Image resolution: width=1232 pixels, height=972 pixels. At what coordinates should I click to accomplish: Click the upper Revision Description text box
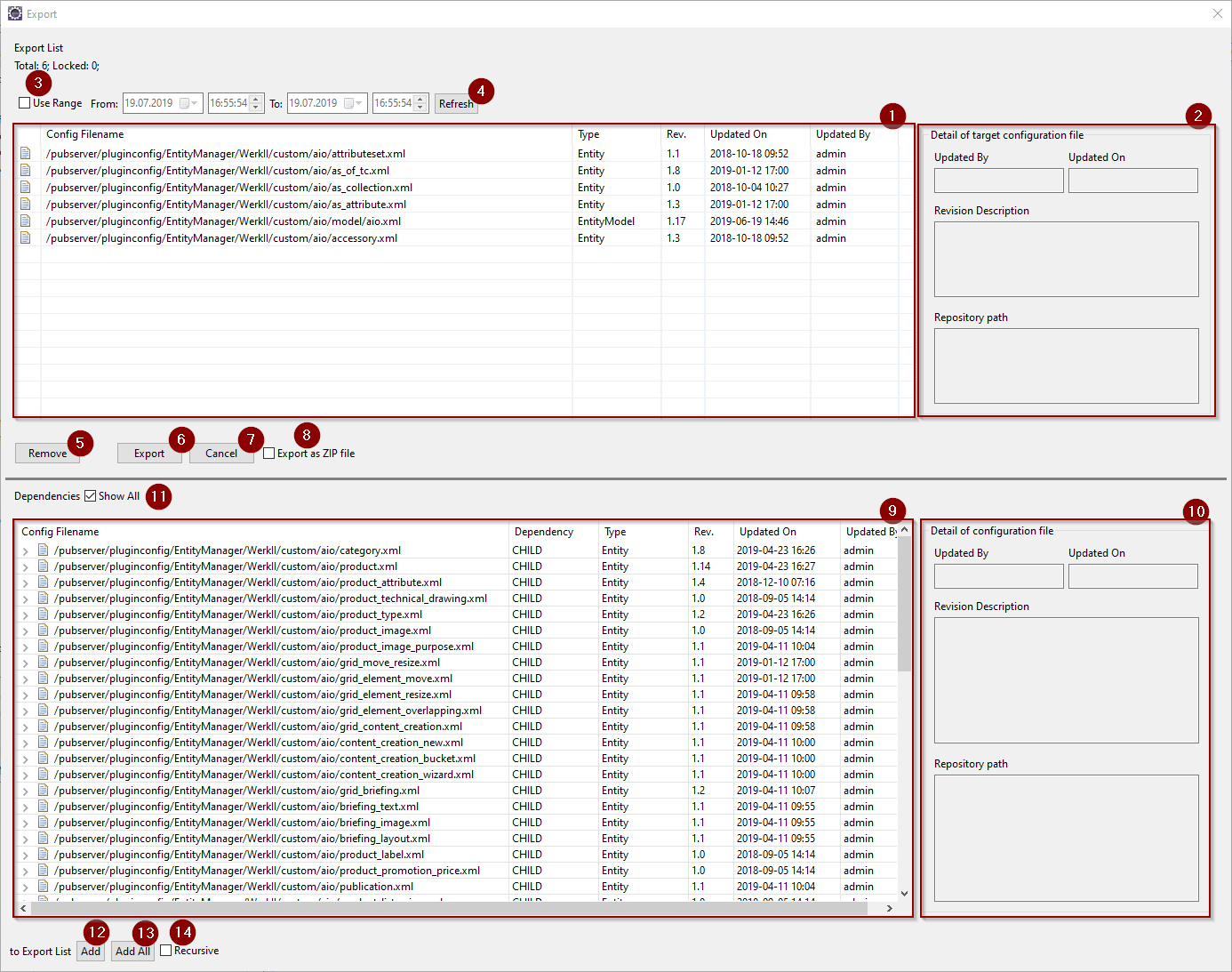pos(1066,259)
